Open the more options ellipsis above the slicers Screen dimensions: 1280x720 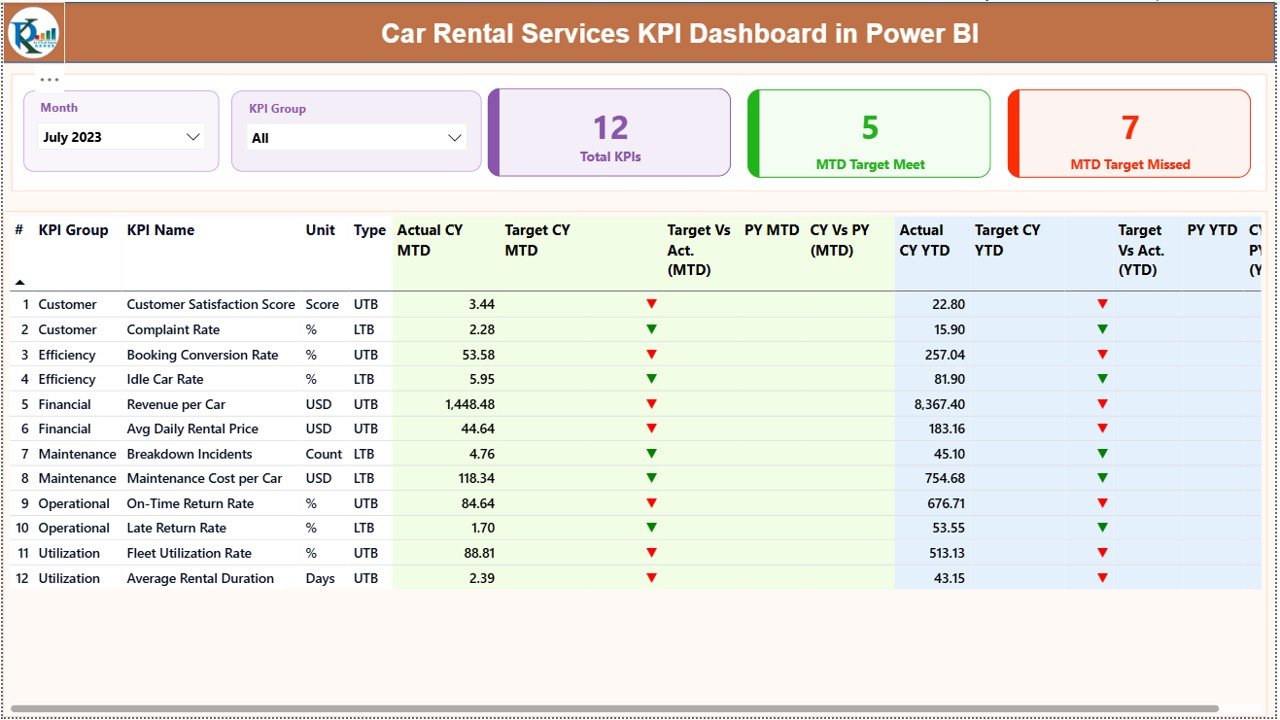(x=49, y=79)
